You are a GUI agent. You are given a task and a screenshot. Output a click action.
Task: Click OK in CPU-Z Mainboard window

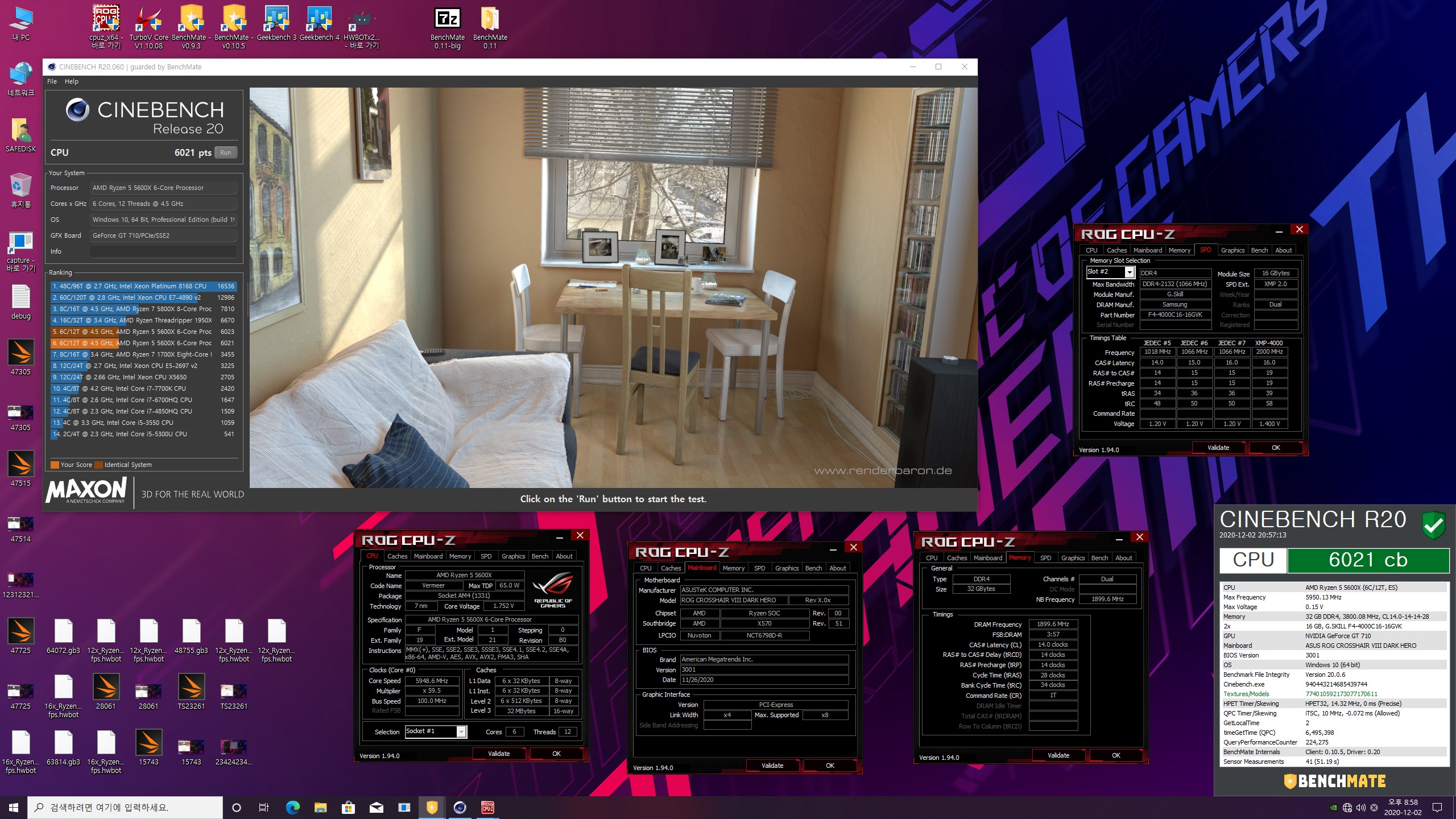[x=830, y=766]
